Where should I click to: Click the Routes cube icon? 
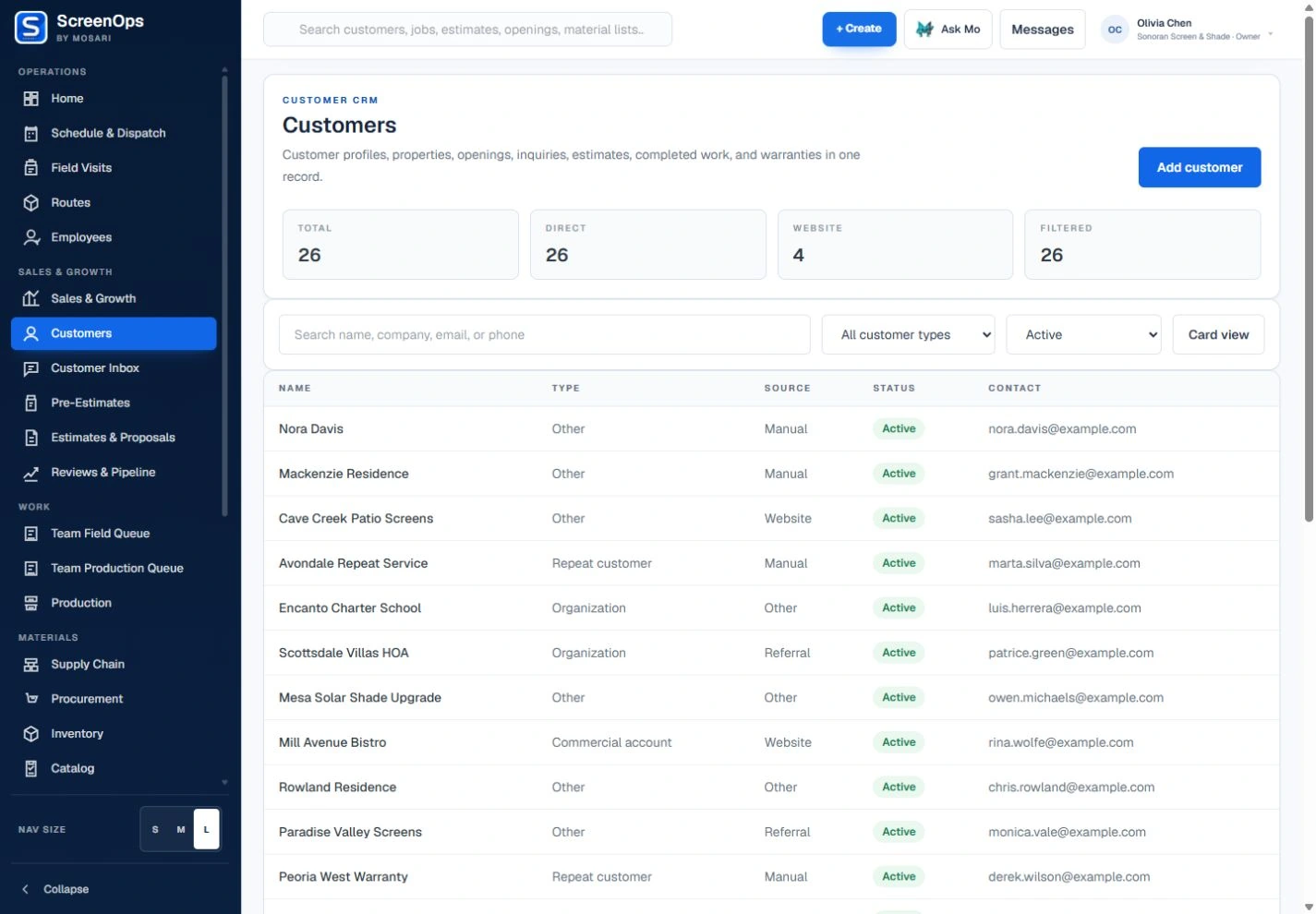point(31,203)
